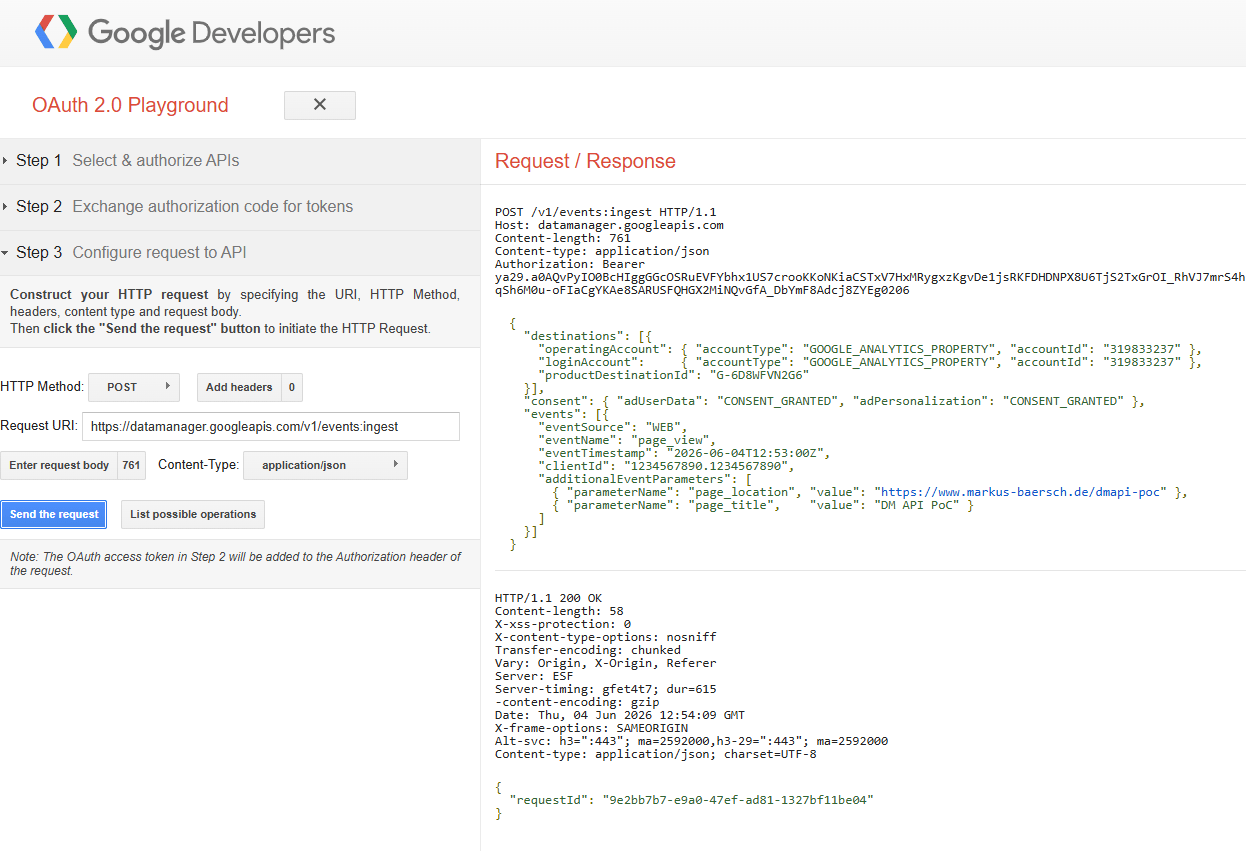Click the Add headers button

pyautogui.click(x=239, y=387)
